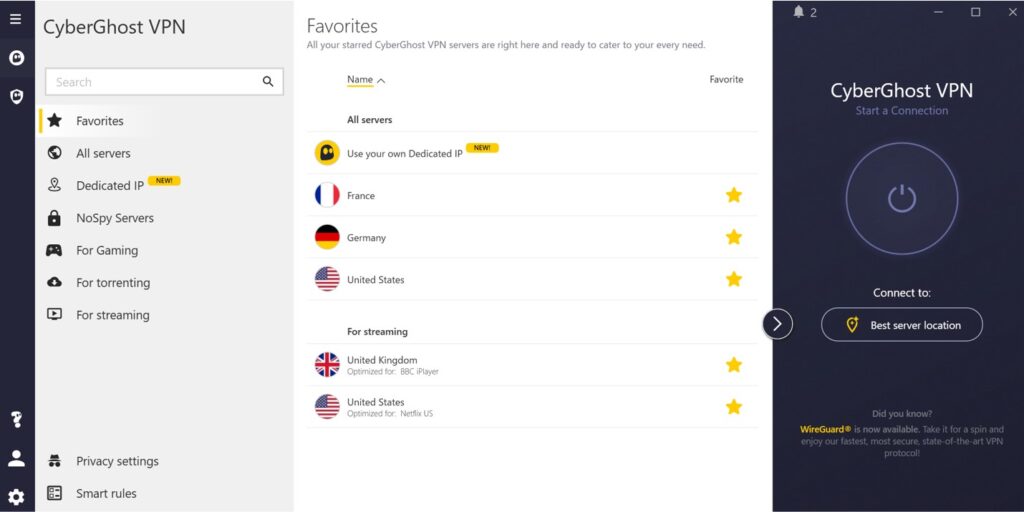Open the For streaming category
This screenshot has width=1024, height=512.
tap(112, 315)
